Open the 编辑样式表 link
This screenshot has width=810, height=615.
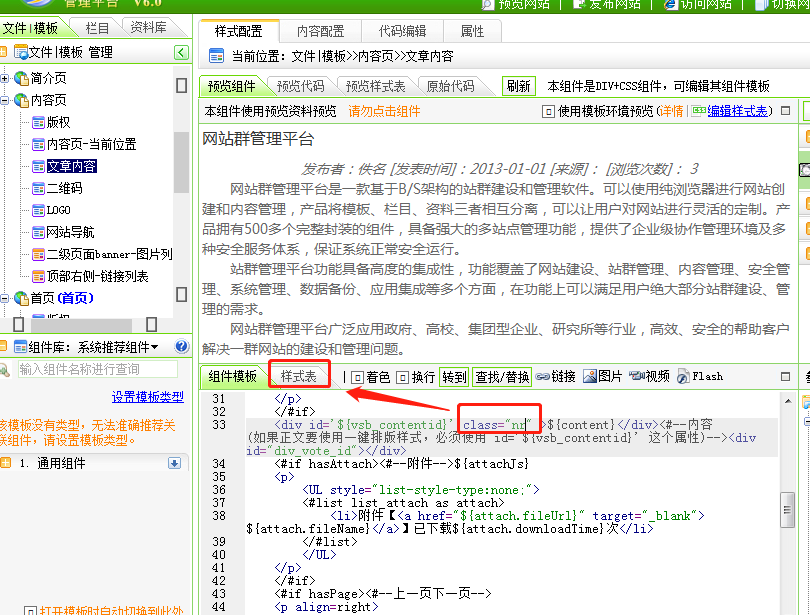click(738, 111)
